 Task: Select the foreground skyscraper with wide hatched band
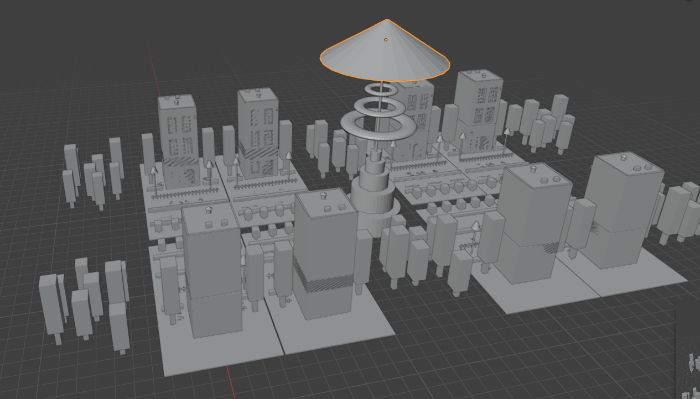325,254
